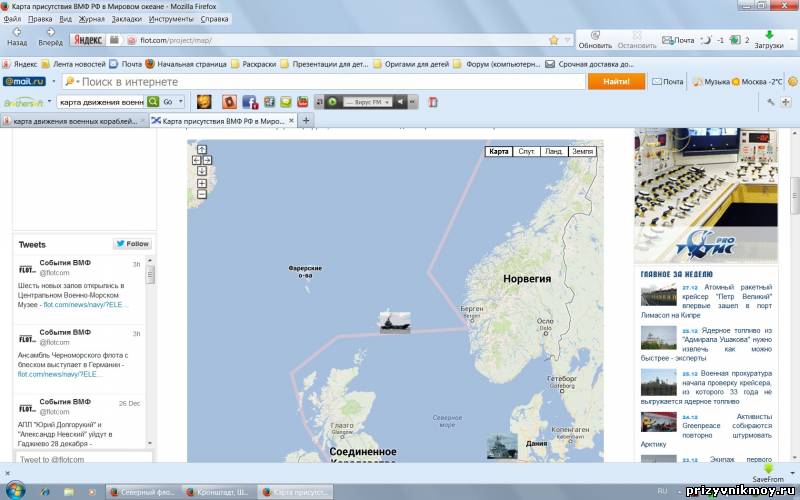
Task: Switch map to Земля earth view
Action: pyautogui.click(x=582, y=151)
